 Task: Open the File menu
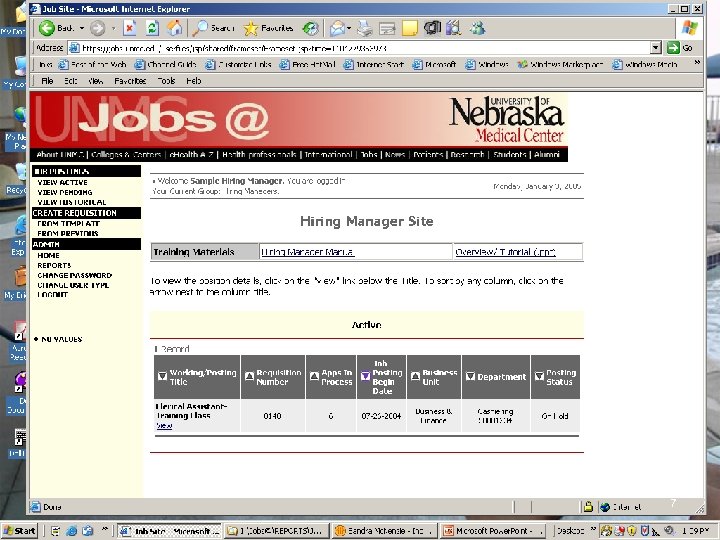click(47, 81)
